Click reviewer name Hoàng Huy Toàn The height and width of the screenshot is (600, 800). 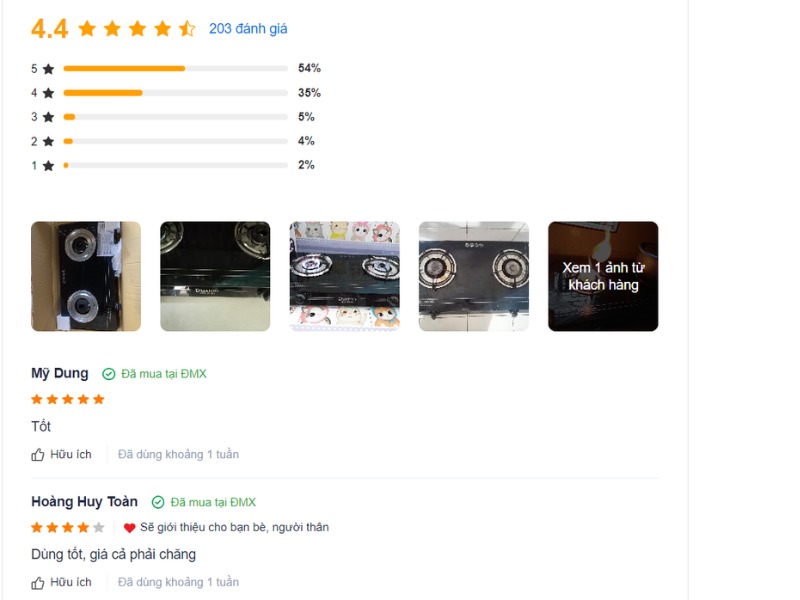84,502
